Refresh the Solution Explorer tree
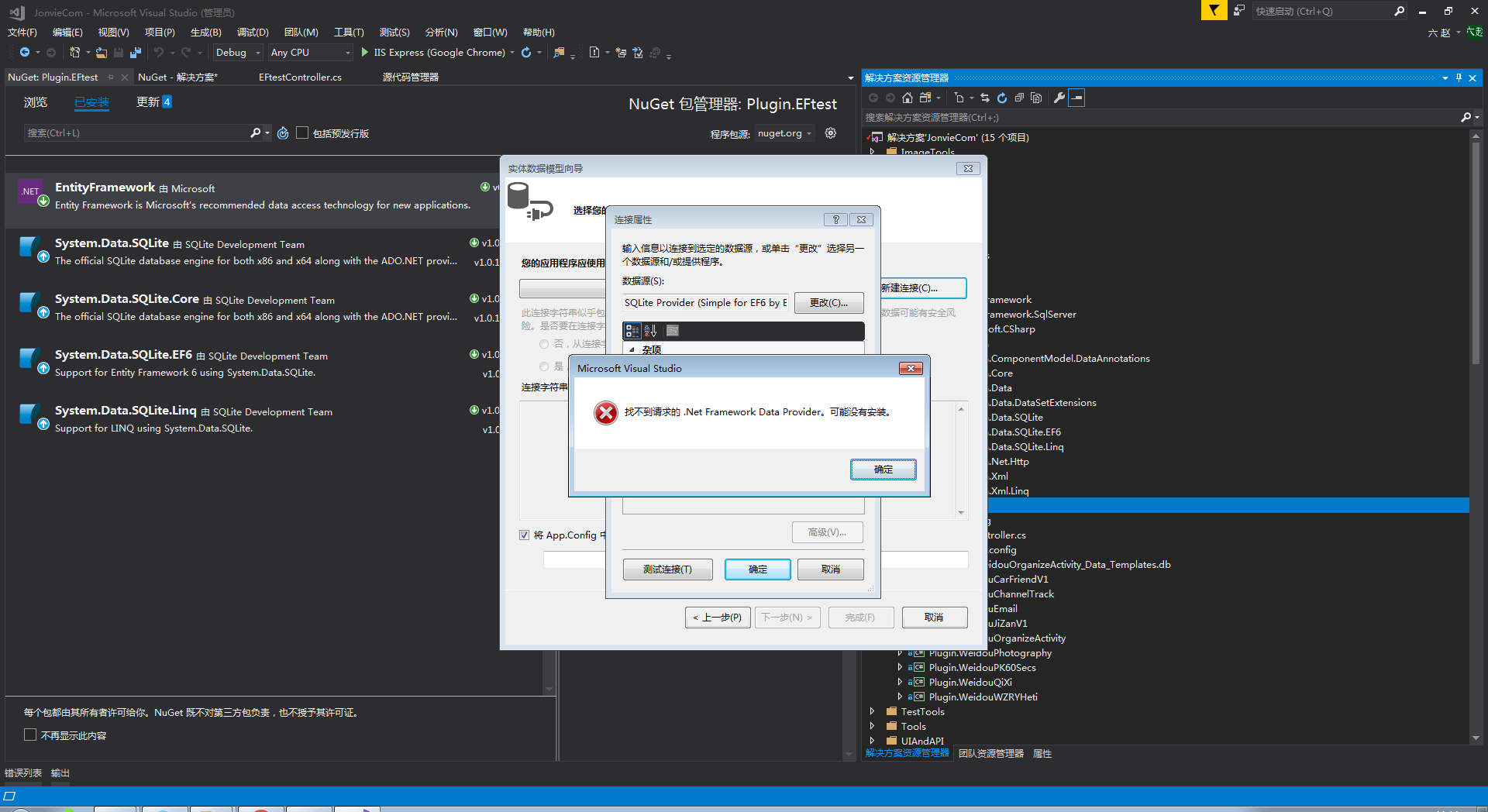This screenshot has height=812, width=1488. [x=1002, y=98]
